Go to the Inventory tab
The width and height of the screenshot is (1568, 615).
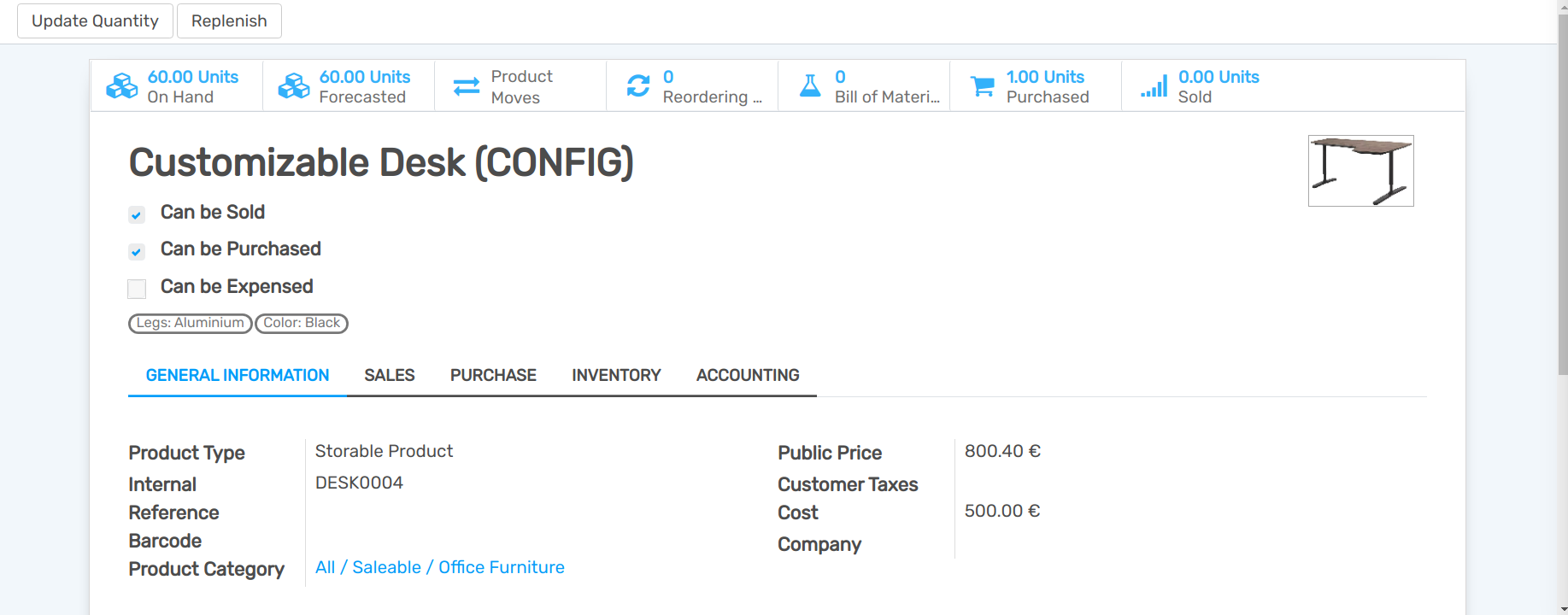click(x=616, y=375)
